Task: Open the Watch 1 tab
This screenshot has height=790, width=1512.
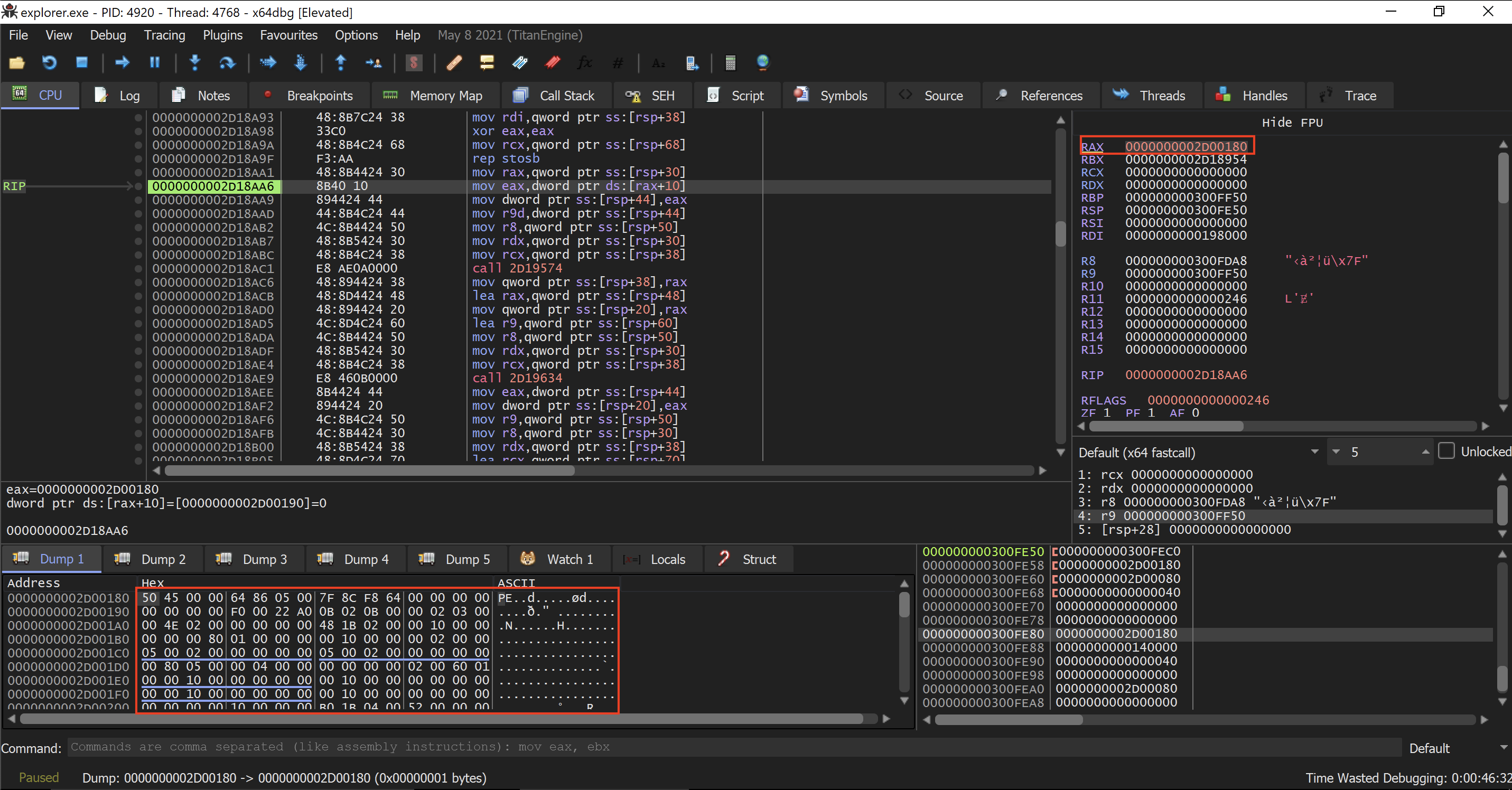Action: pos(559,559)
